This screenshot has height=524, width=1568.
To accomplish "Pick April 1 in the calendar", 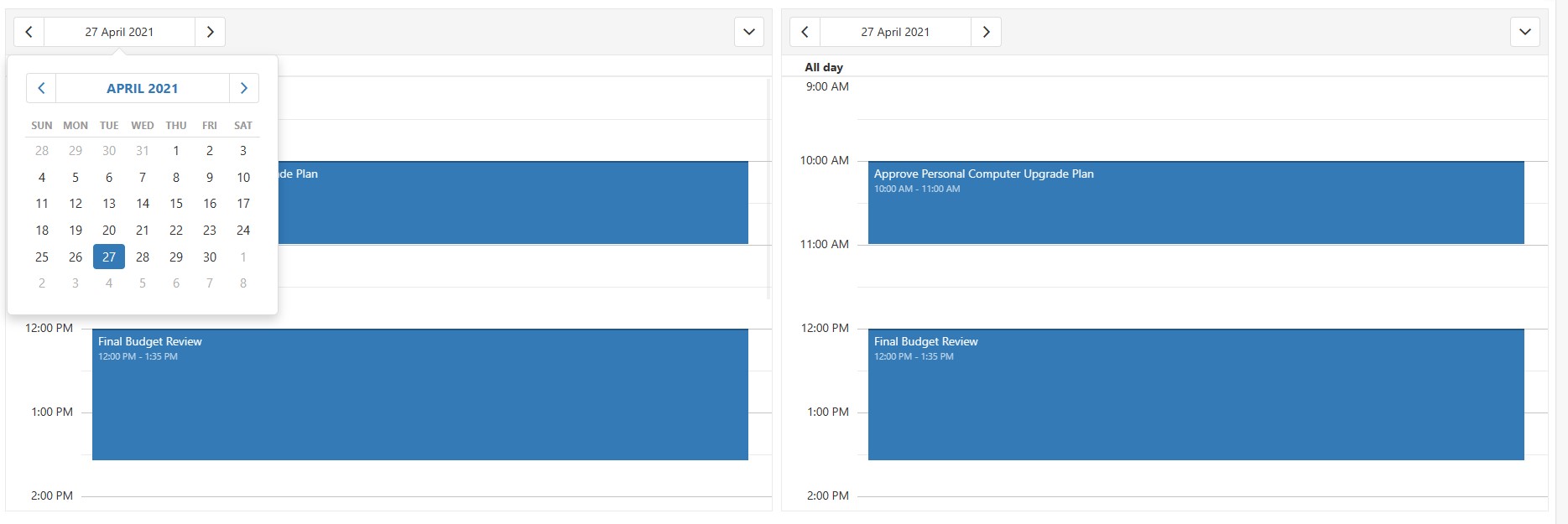I will 176,151.
